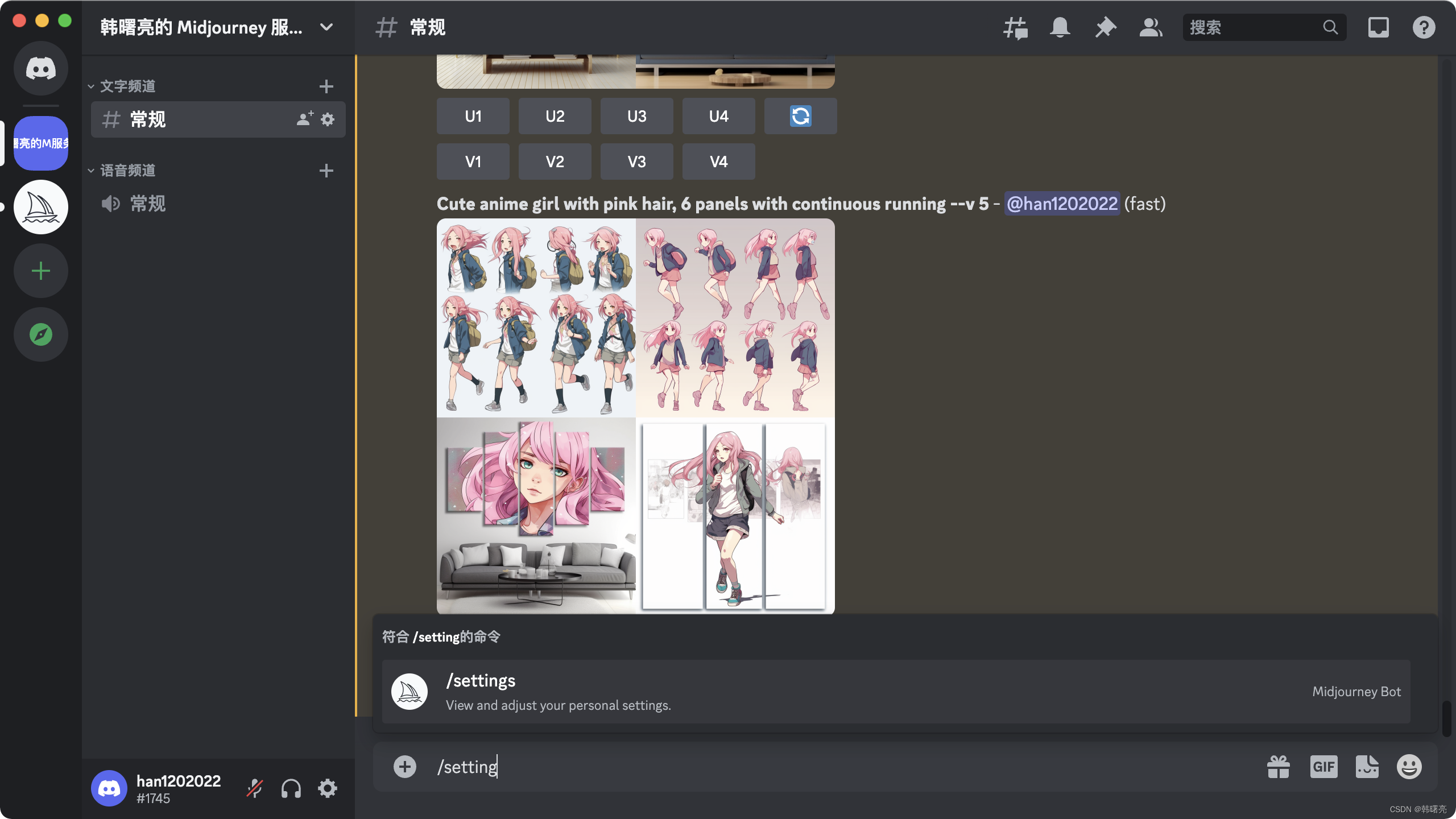Open user settings gear next to han1202022

coord(328,788)
